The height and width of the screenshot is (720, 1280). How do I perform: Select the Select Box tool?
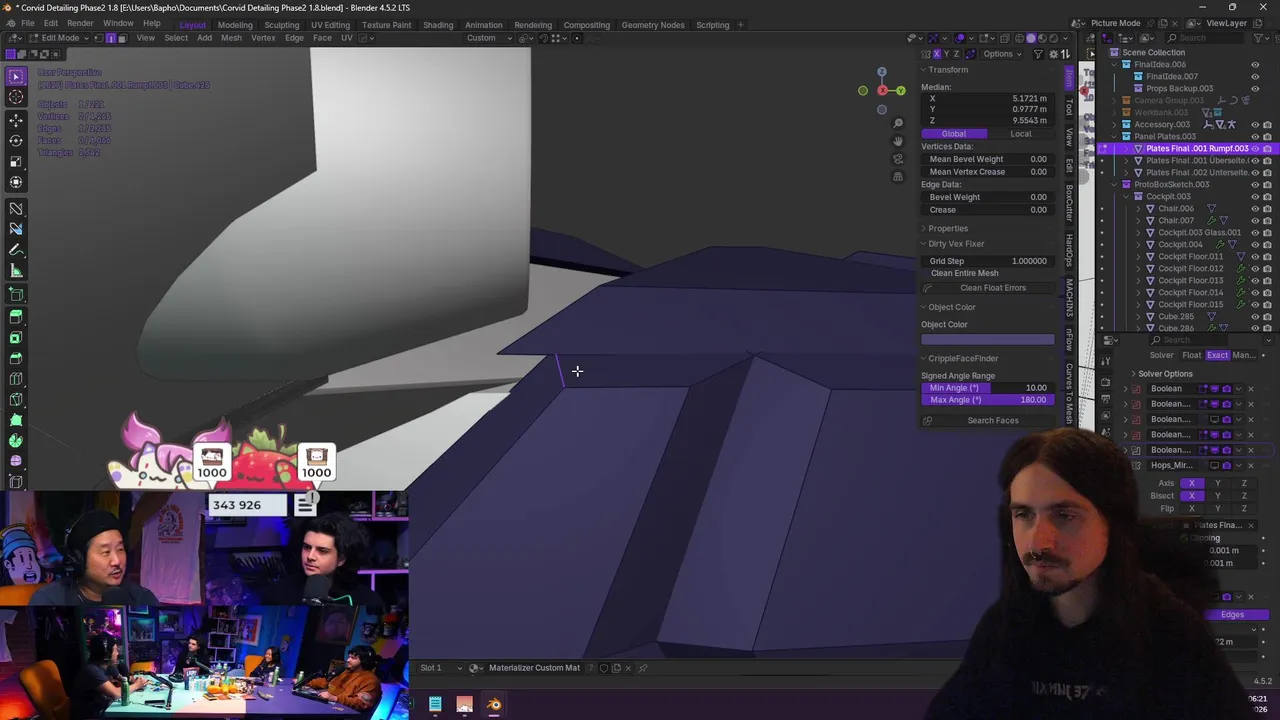click(x=16, y=76)
